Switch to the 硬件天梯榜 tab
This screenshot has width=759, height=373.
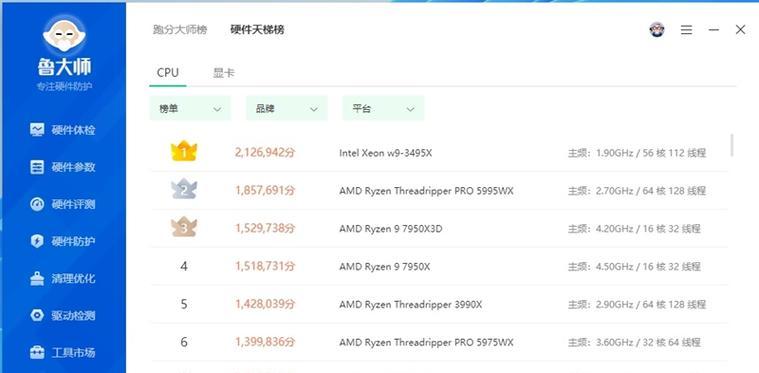coord(257,30)
